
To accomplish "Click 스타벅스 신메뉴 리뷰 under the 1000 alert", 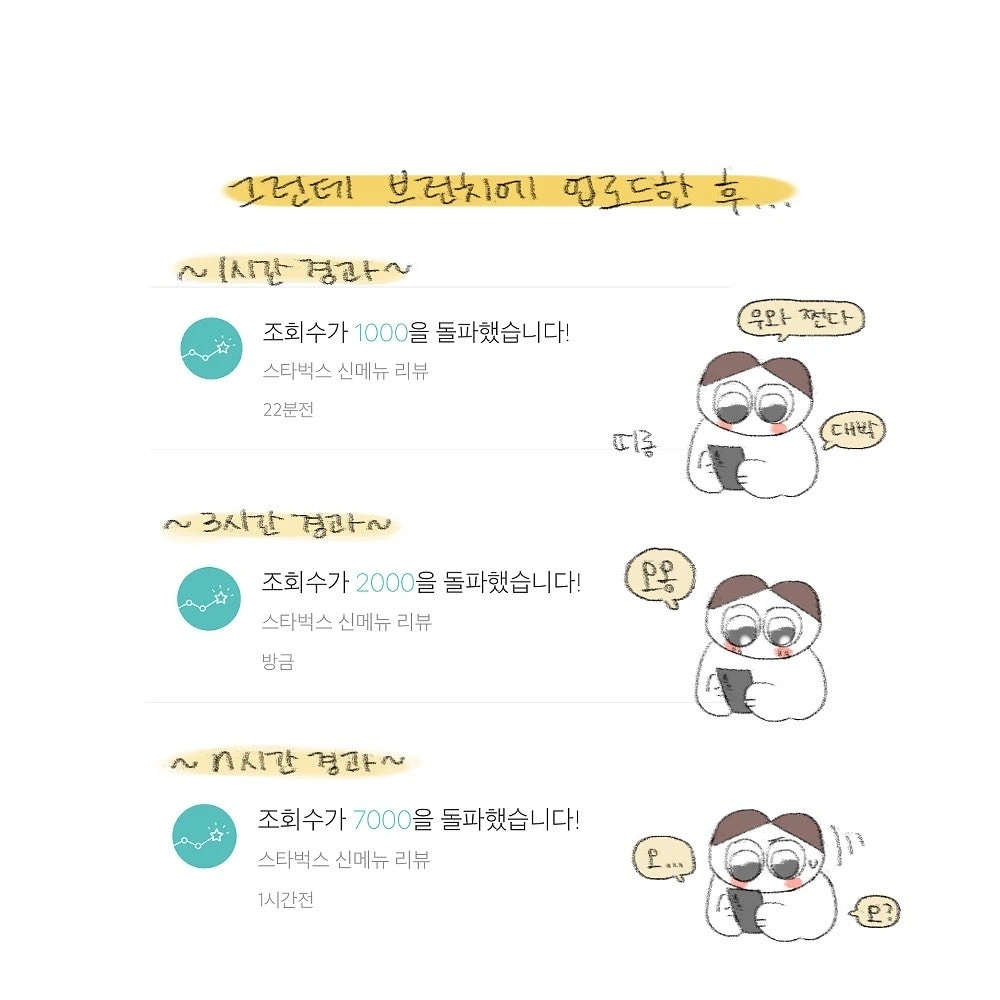I will (x=345, y=371).
